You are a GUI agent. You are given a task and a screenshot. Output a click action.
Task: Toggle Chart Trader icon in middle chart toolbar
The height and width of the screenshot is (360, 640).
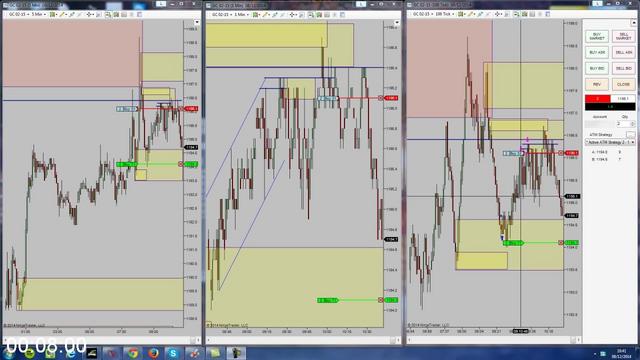tap(311, 14)
